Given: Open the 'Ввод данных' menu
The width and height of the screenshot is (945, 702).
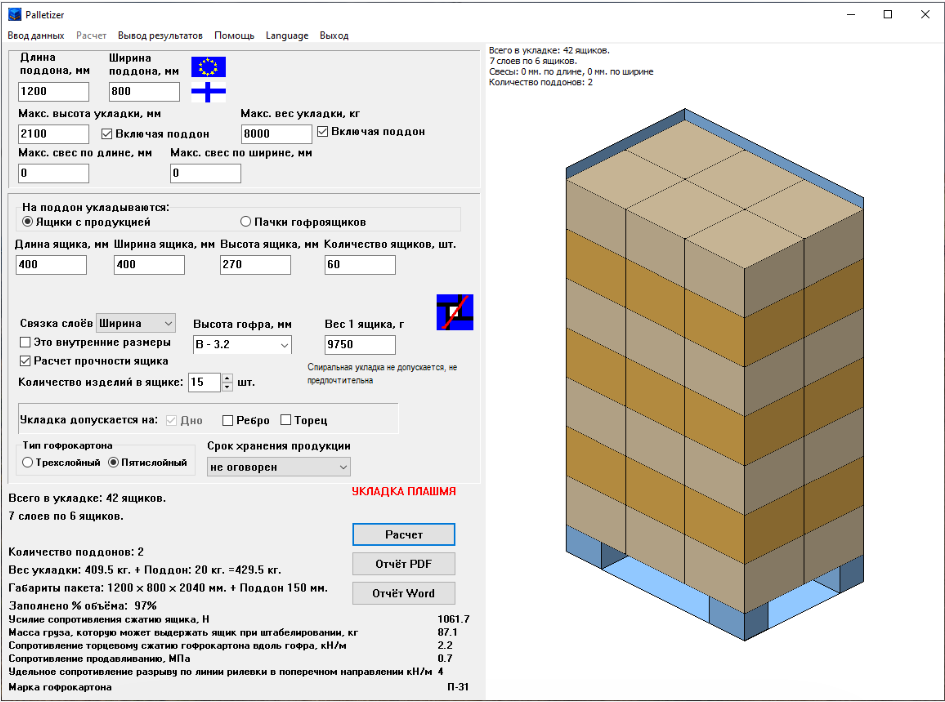Looking at the screenshot, I should click(x=36, y=36).
